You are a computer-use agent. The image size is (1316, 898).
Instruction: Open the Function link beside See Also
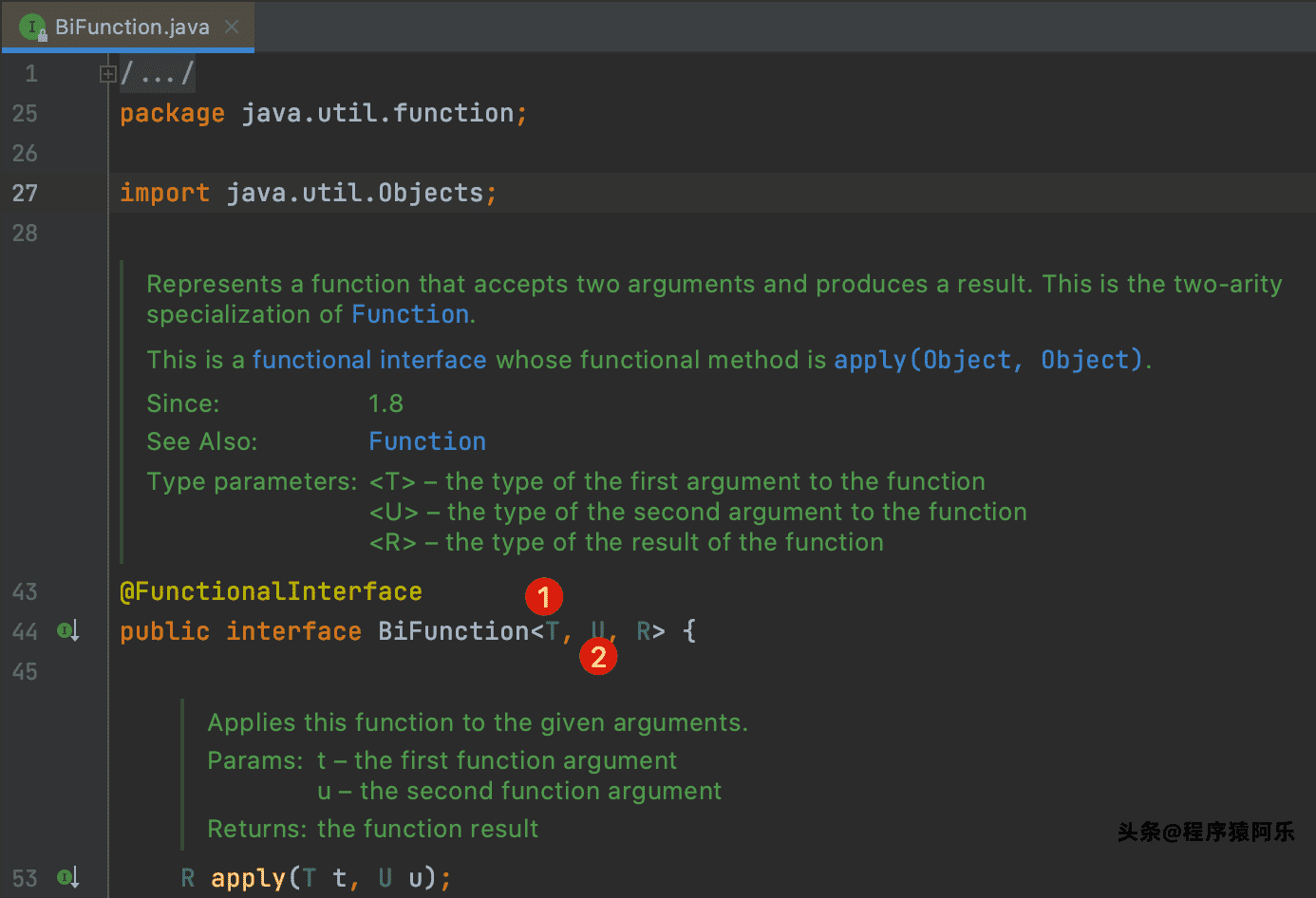click(427, 441)
